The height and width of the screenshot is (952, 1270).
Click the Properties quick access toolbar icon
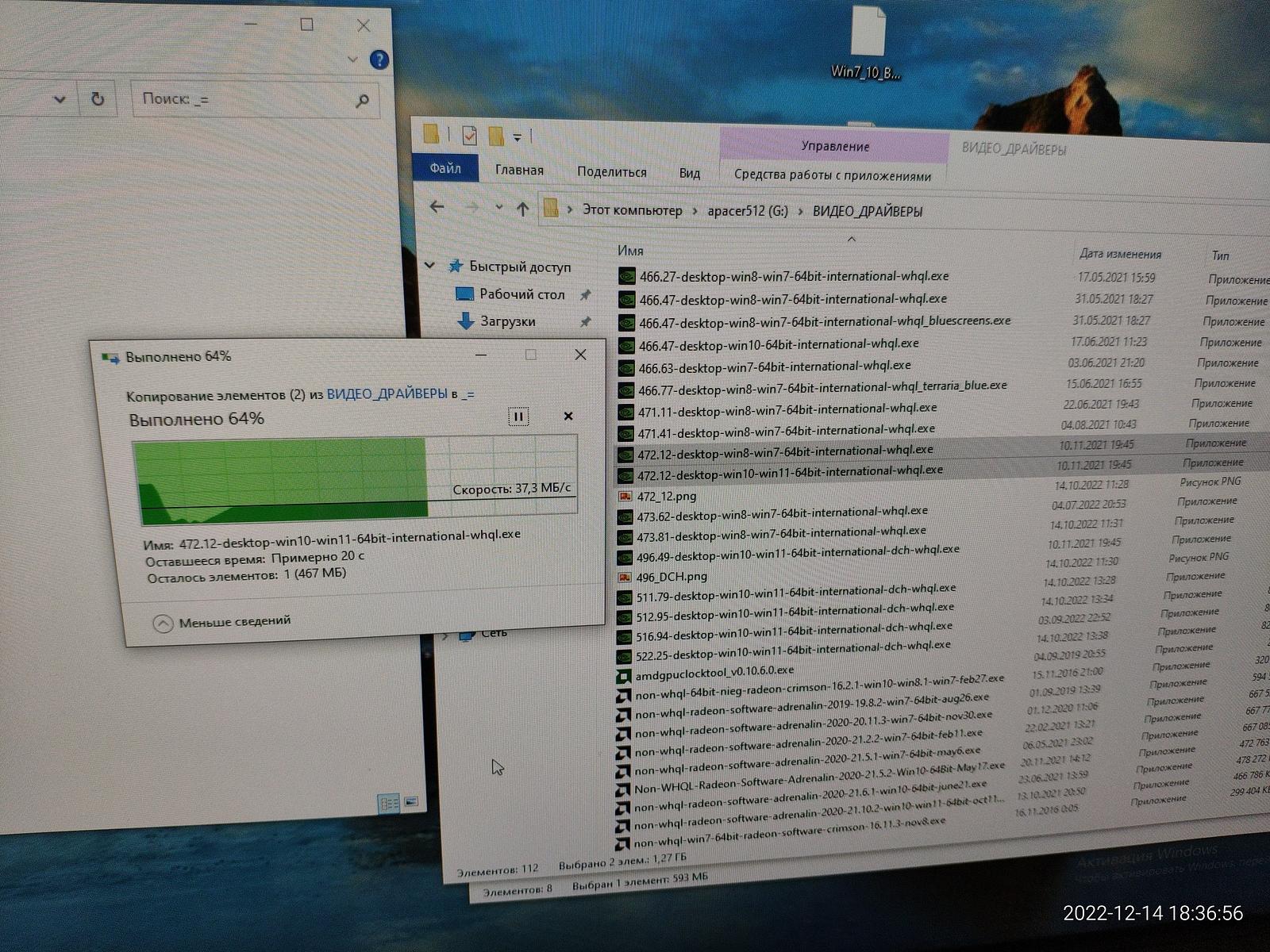pos(469,135)
